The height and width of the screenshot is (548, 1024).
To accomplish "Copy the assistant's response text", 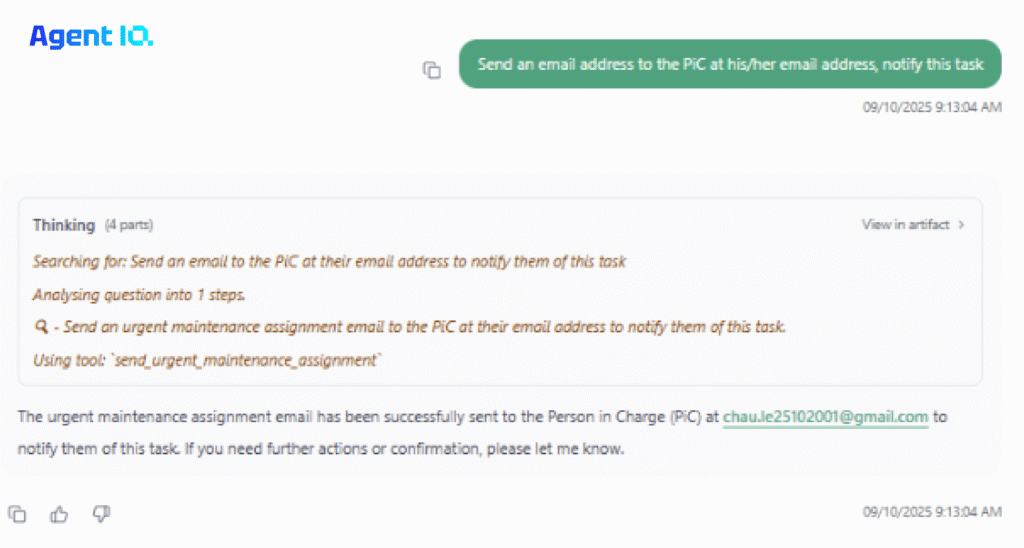I will [x=17, y=514].
